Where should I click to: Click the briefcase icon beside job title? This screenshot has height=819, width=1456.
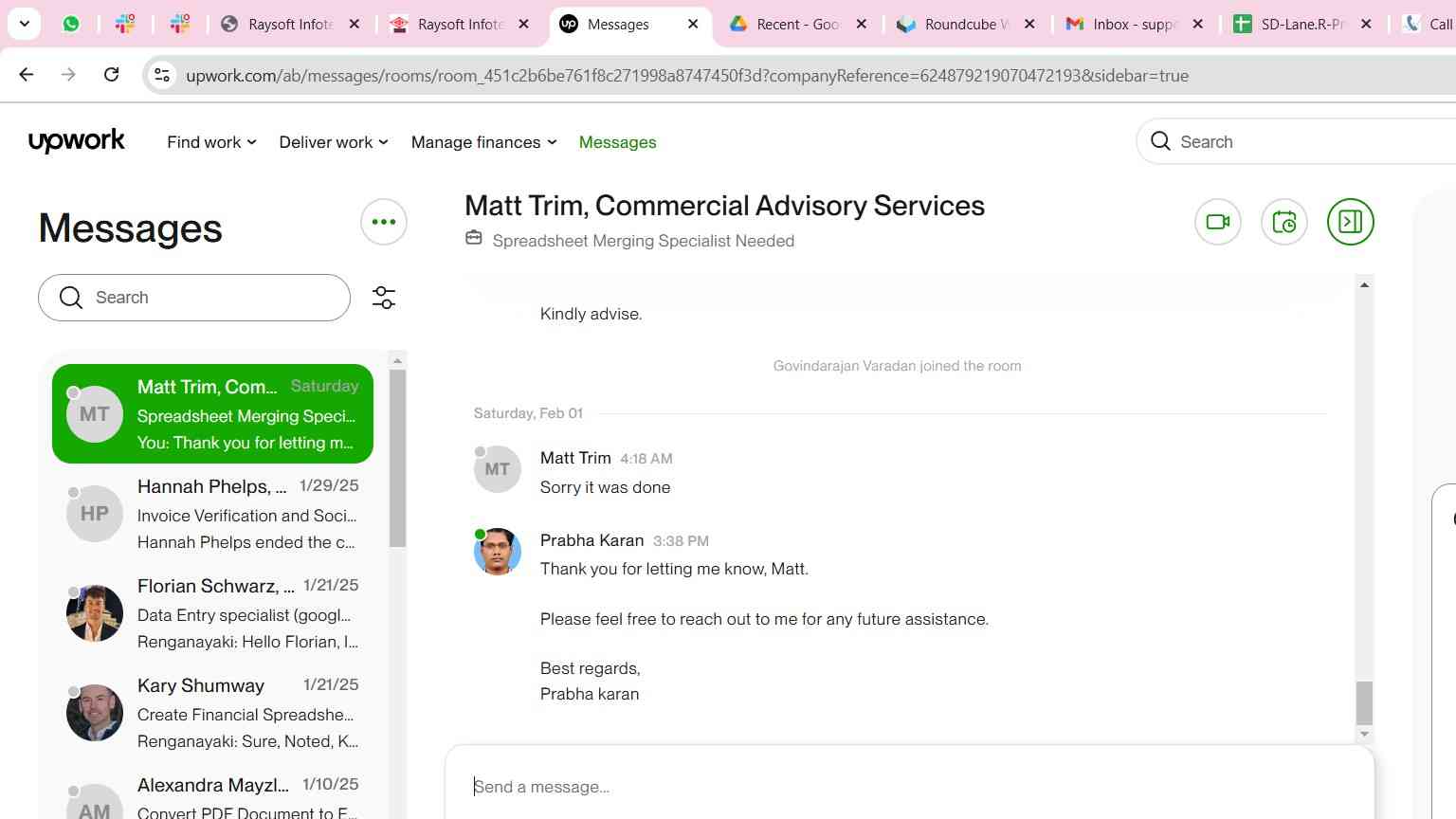474,238
